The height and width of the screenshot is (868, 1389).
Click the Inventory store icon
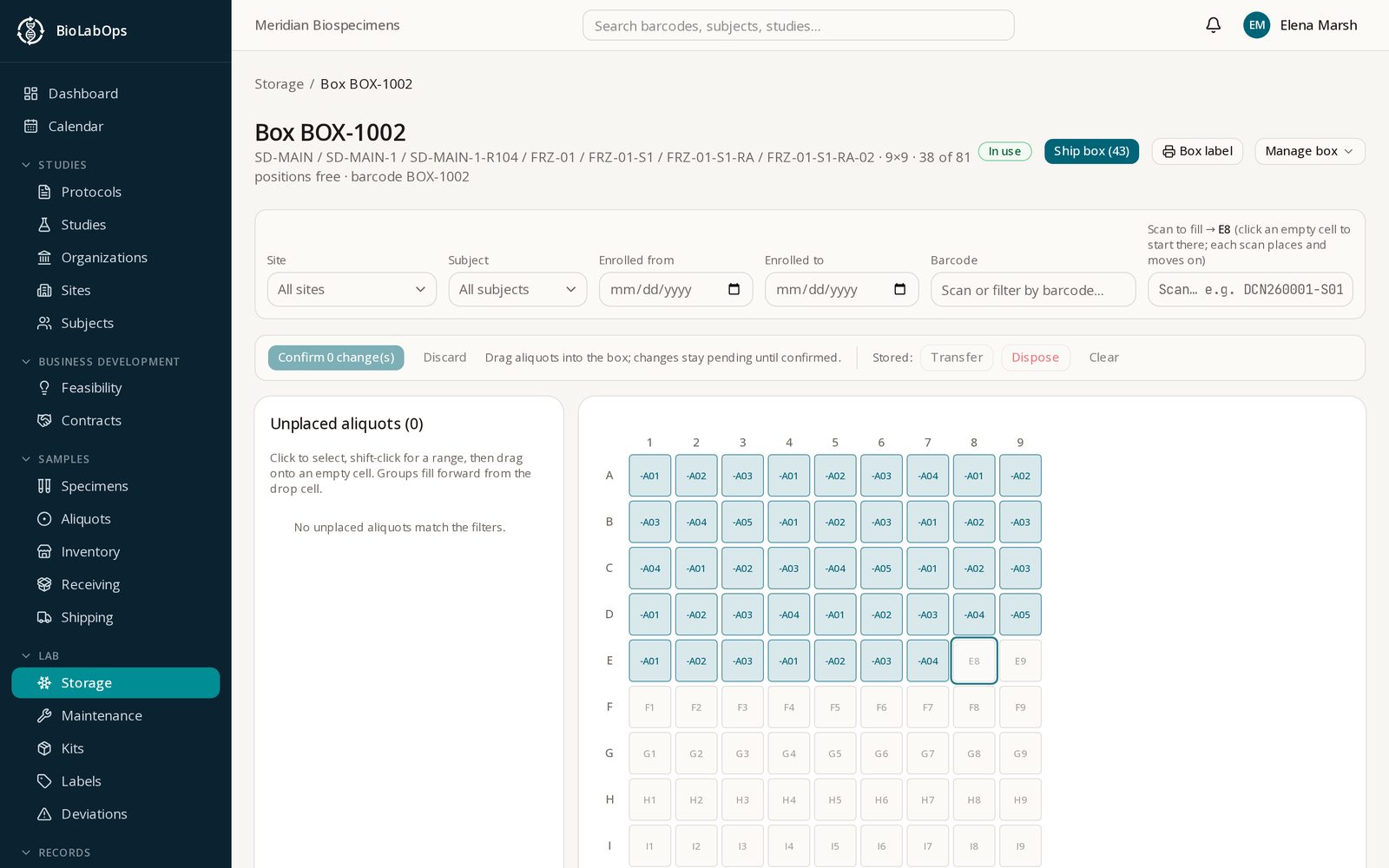[x=44, y=552]
